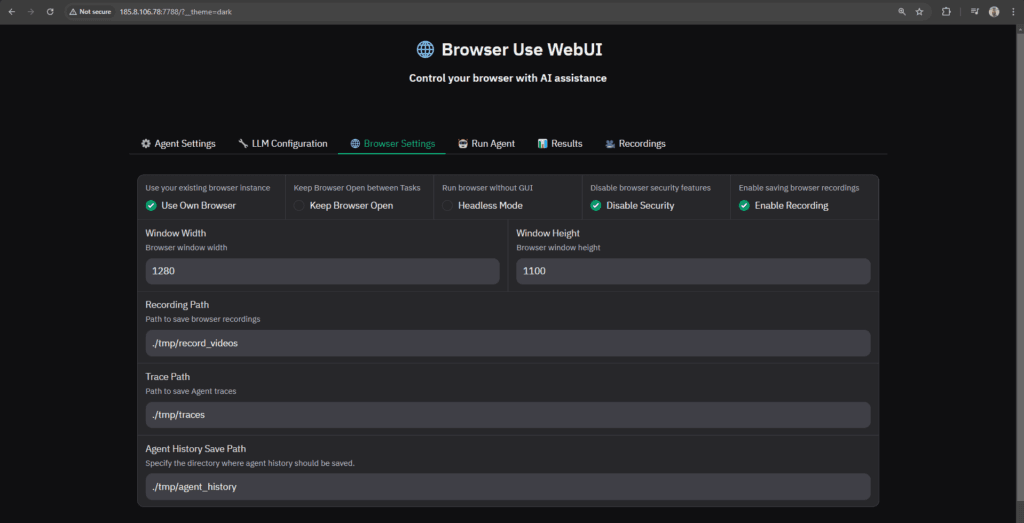Screen dimensions: 1024x523
Task: Click the Window Width input field
Action: coord(322,271)
